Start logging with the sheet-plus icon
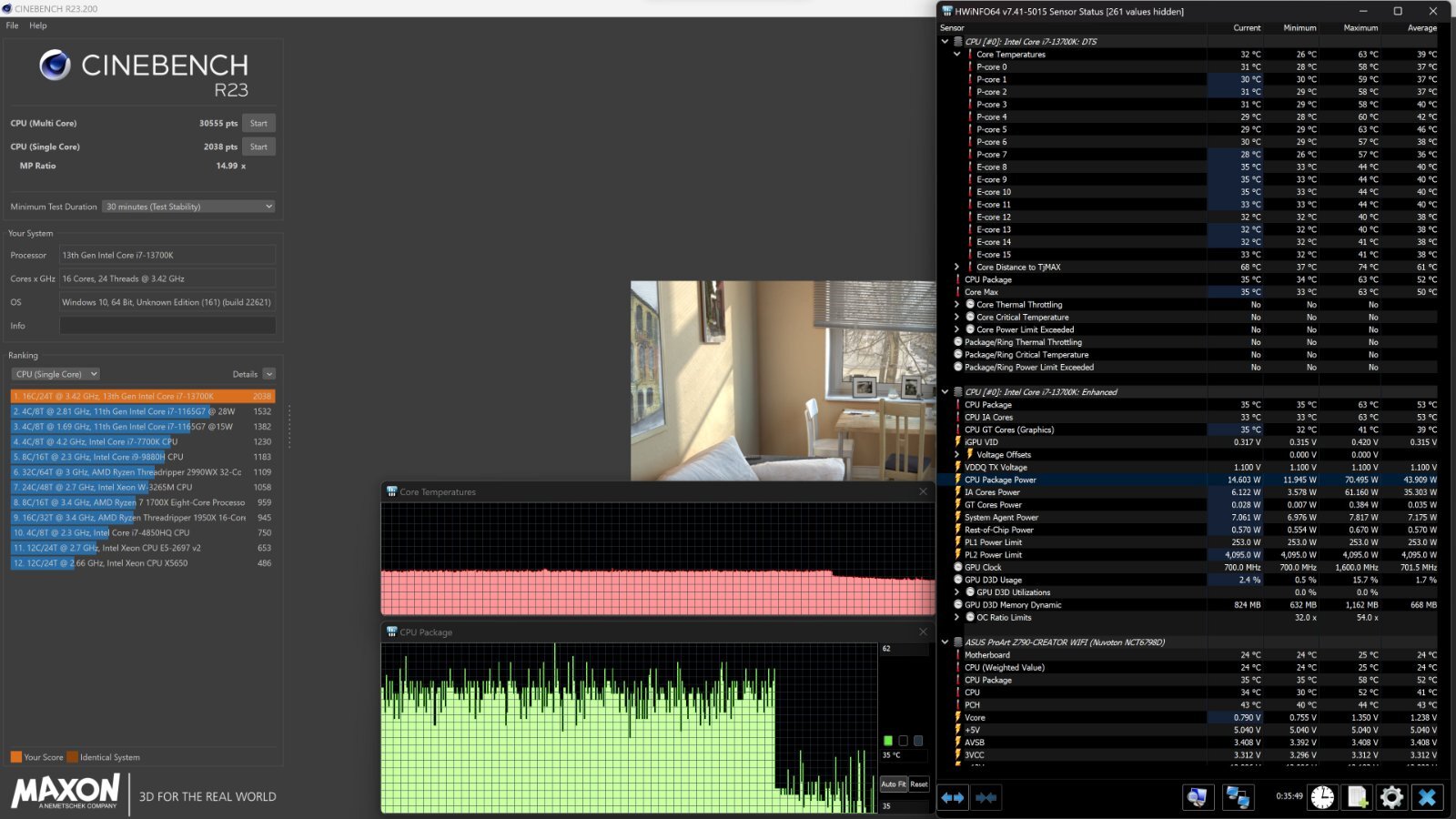 [x=1357, y=798]
